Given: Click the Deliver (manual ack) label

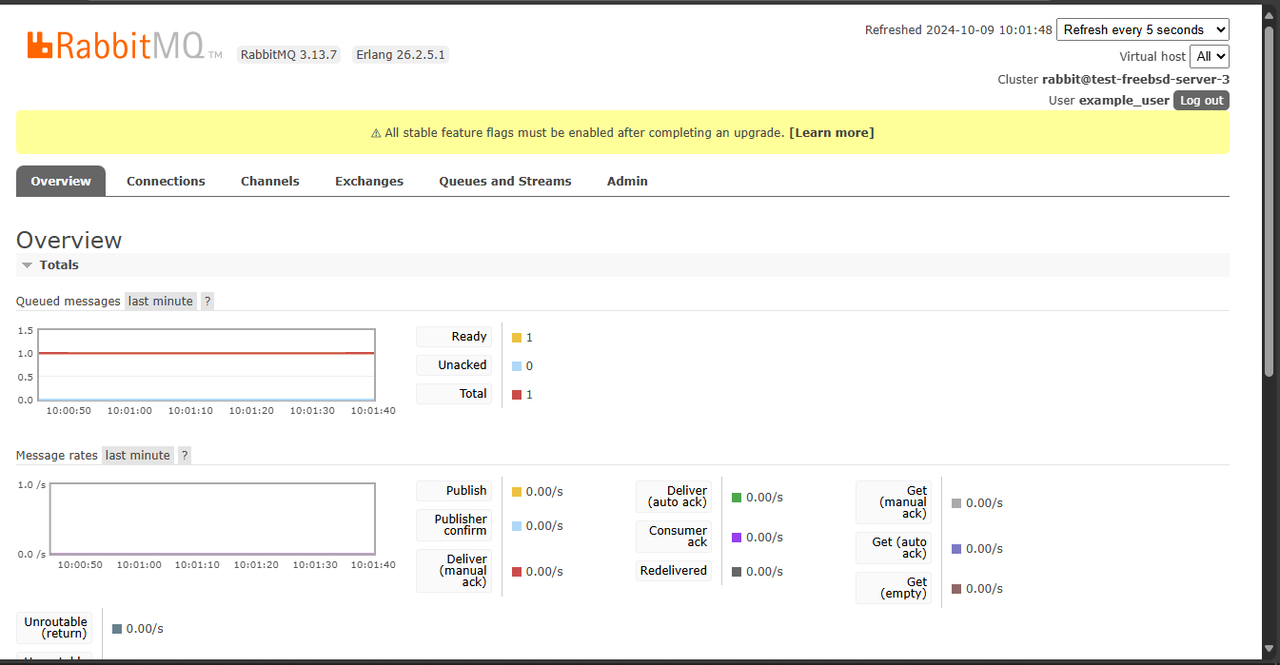Looking at the screenshot, I should 454,571.
